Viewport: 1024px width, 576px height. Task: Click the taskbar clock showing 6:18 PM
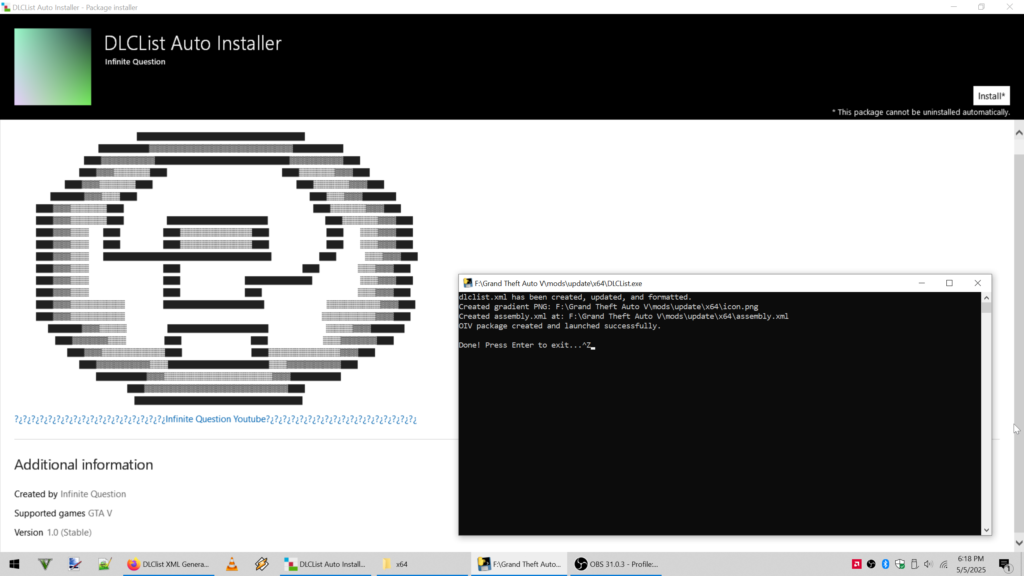click(971, 564)
